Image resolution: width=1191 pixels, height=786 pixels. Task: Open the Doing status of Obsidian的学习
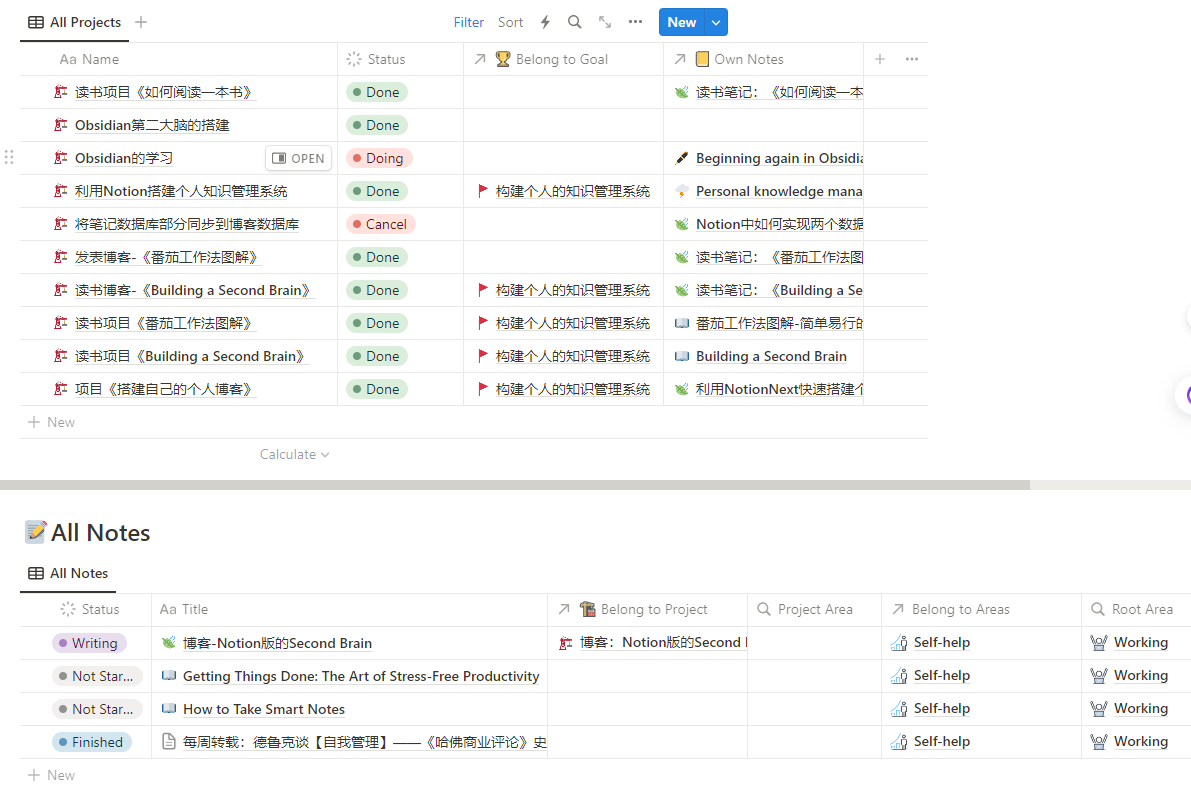coord(379,158)
